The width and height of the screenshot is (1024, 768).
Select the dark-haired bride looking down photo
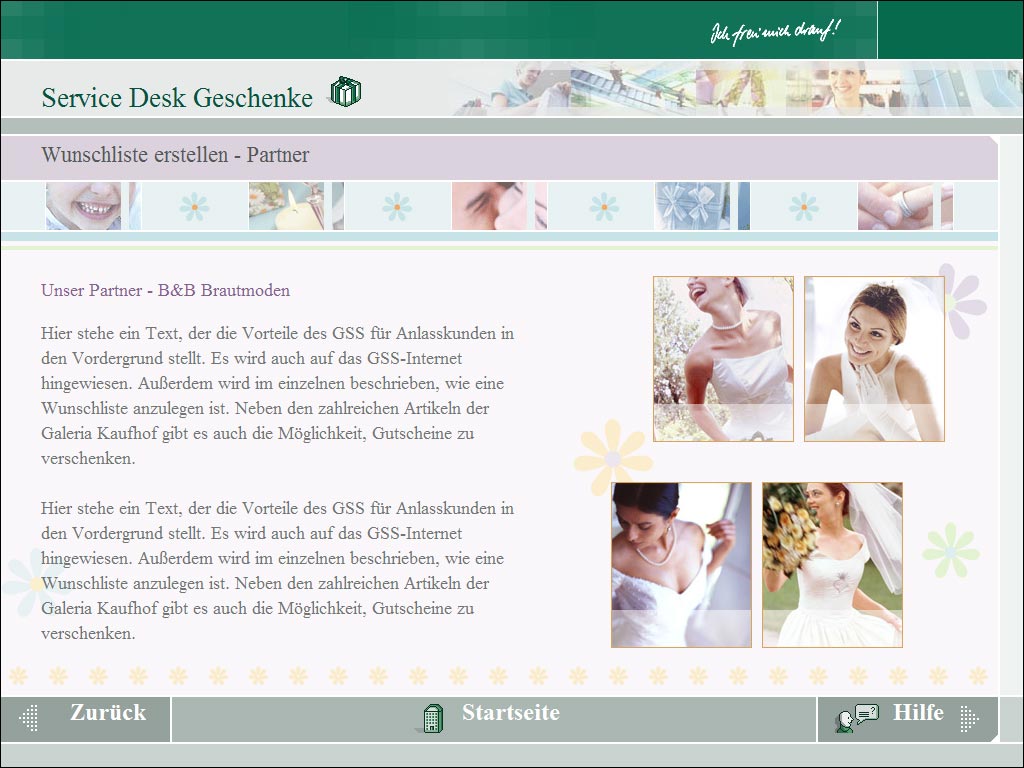[681, 565]
